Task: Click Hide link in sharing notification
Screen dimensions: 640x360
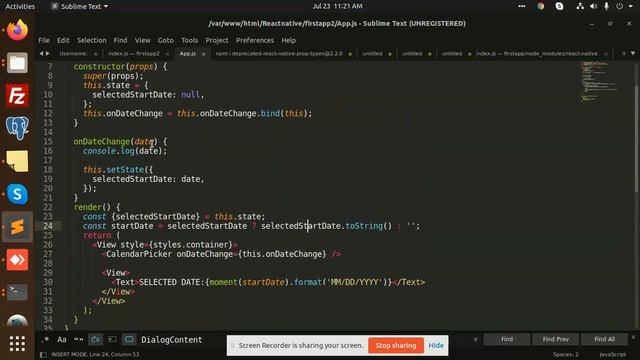Action: pos(436,345)
